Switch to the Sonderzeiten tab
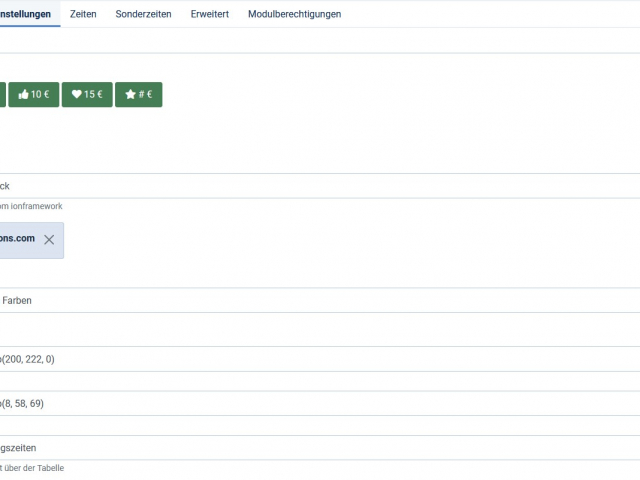Screen dimensions: 640x480 pyautogui.click(x=143, y=14)
